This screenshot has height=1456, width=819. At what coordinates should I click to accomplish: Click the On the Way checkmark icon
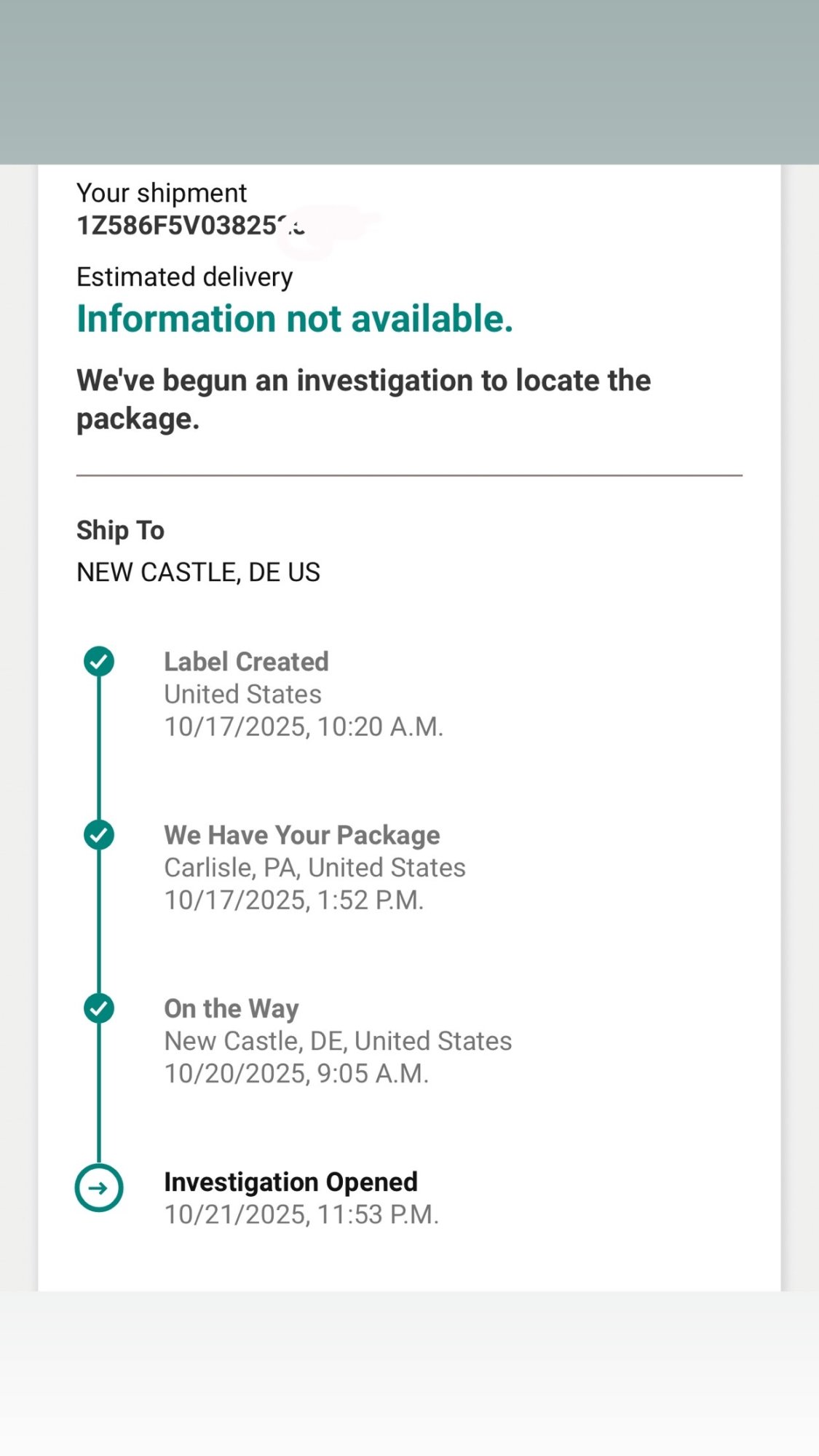(99, 1008)
